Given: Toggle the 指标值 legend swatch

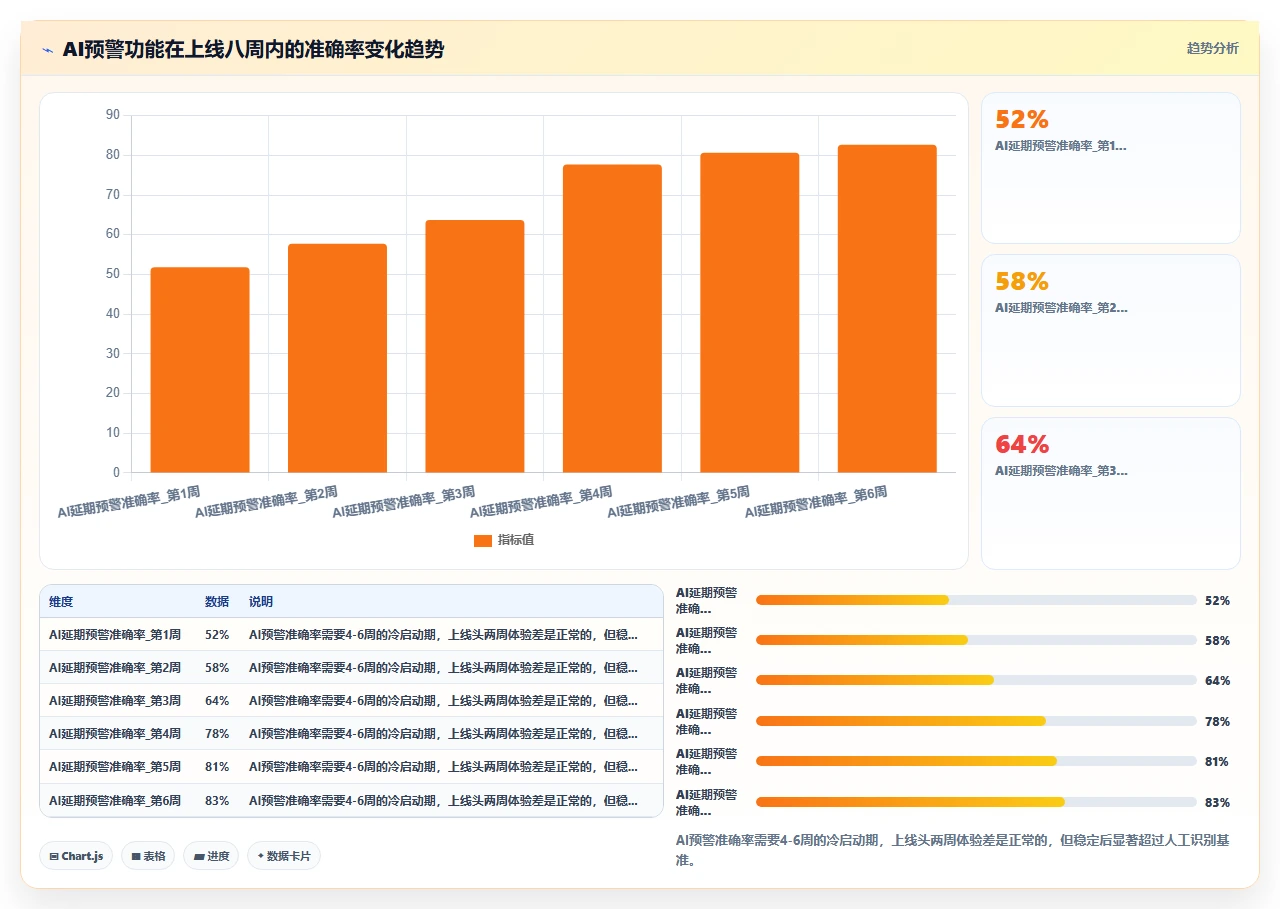Looking at the screenshot, I should click(483, 540).
